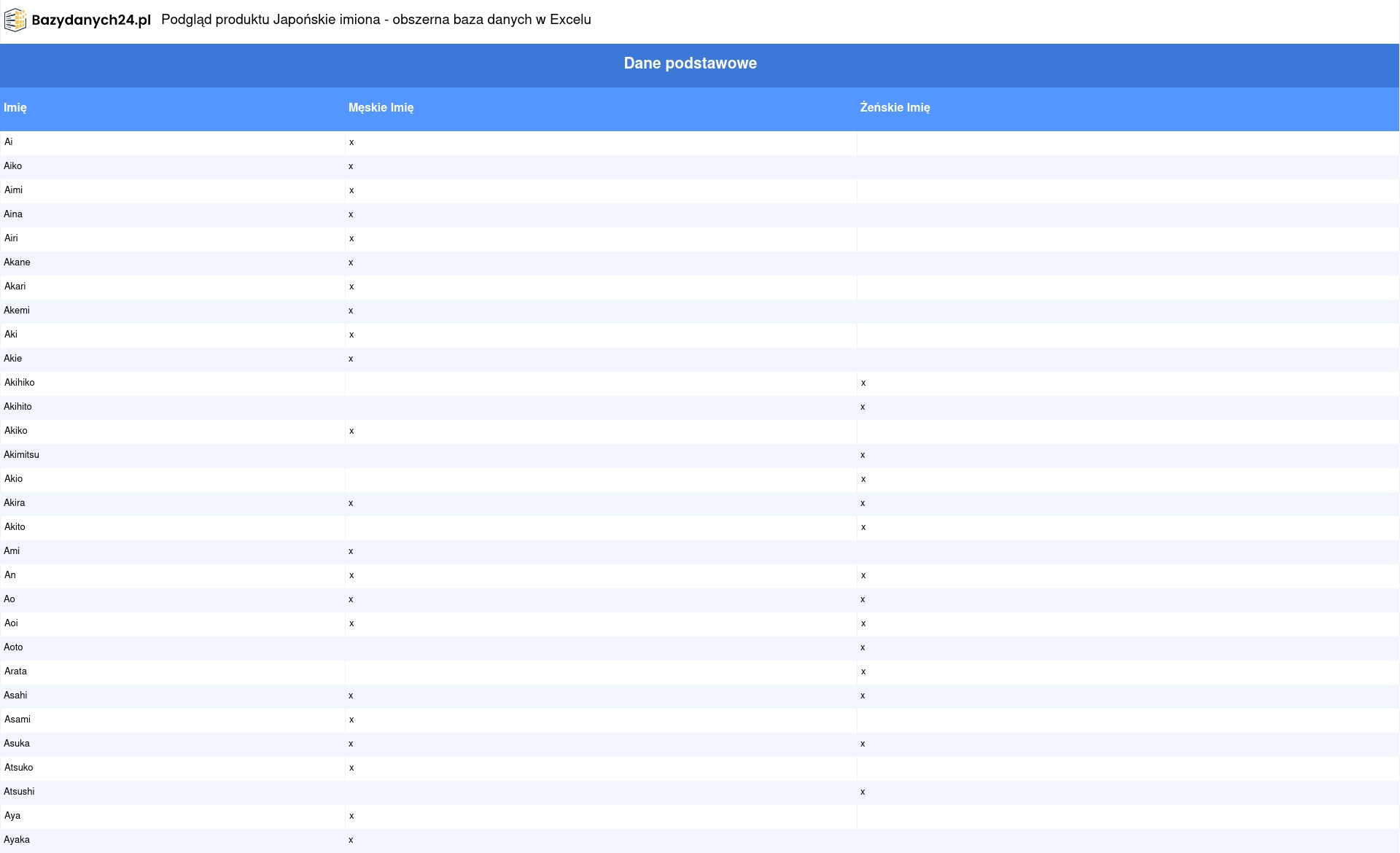Click the Męskie Imię x in Ayaka row
1400x853 pixels.
click(351, 840)
